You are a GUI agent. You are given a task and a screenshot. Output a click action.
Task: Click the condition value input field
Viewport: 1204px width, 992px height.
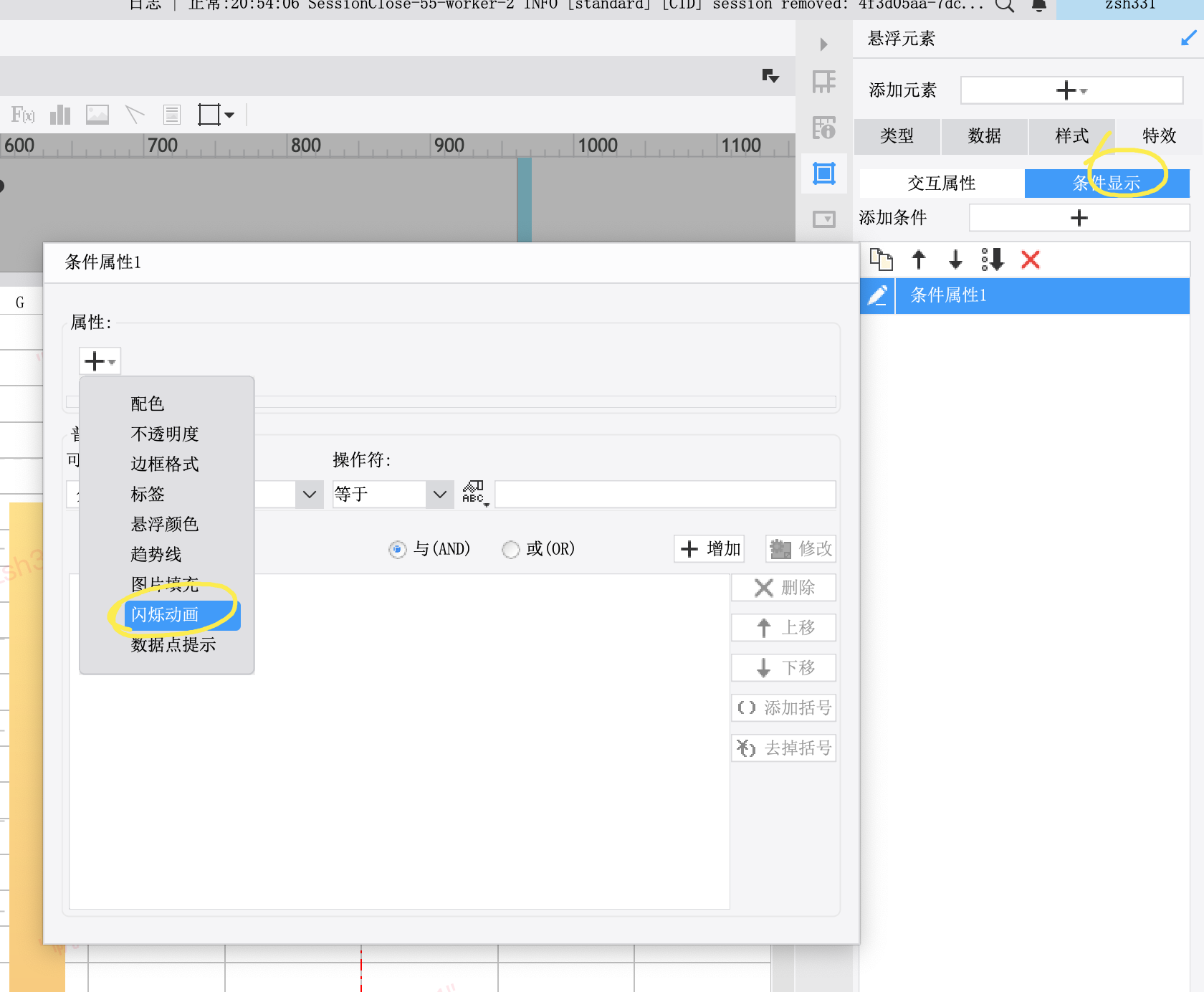tap(665, 495)
